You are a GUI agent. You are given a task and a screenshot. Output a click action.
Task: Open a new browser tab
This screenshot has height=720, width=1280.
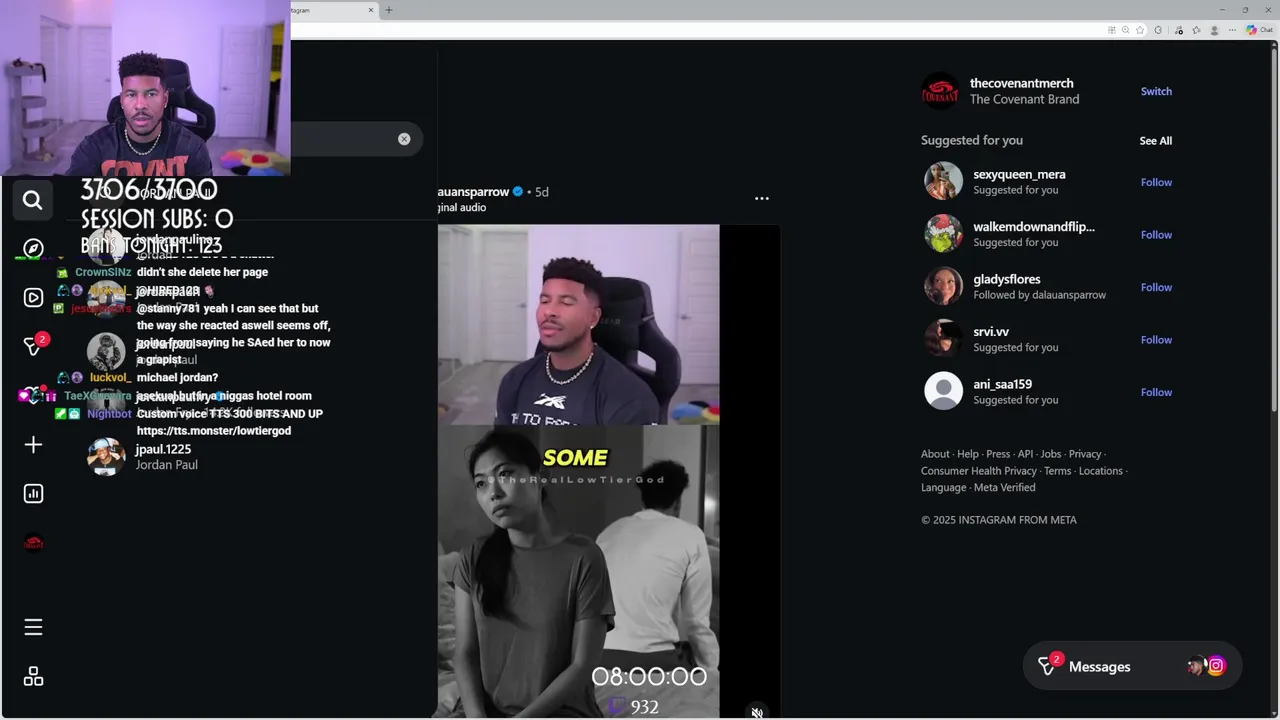(x=389, y=10)
